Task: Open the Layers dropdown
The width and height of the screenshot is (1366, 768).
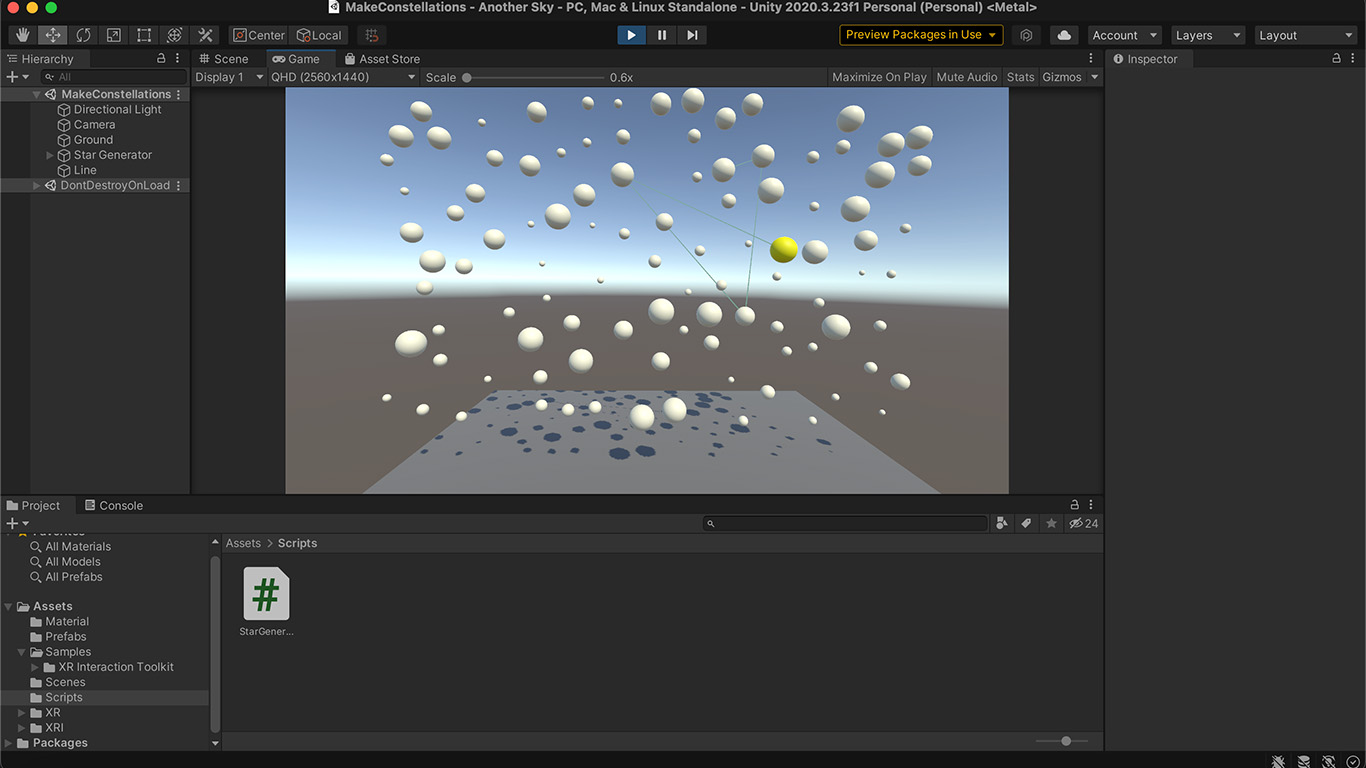Action: click(1207, 35)
